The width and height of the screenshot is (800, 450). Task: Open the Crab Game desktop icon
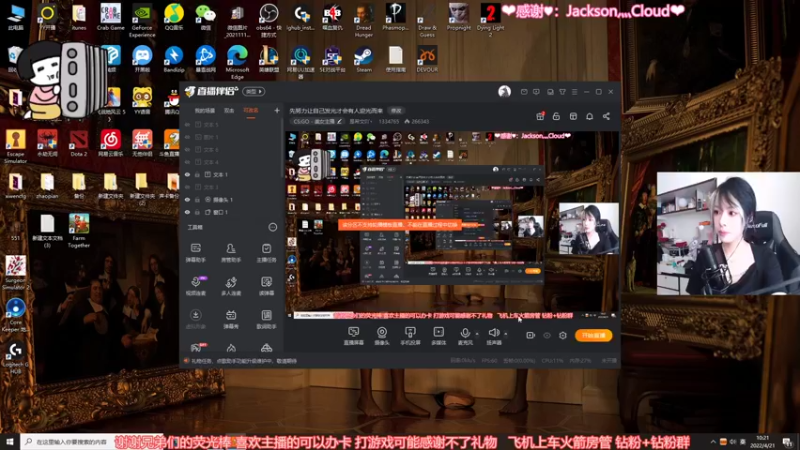[x=110, y=17]
